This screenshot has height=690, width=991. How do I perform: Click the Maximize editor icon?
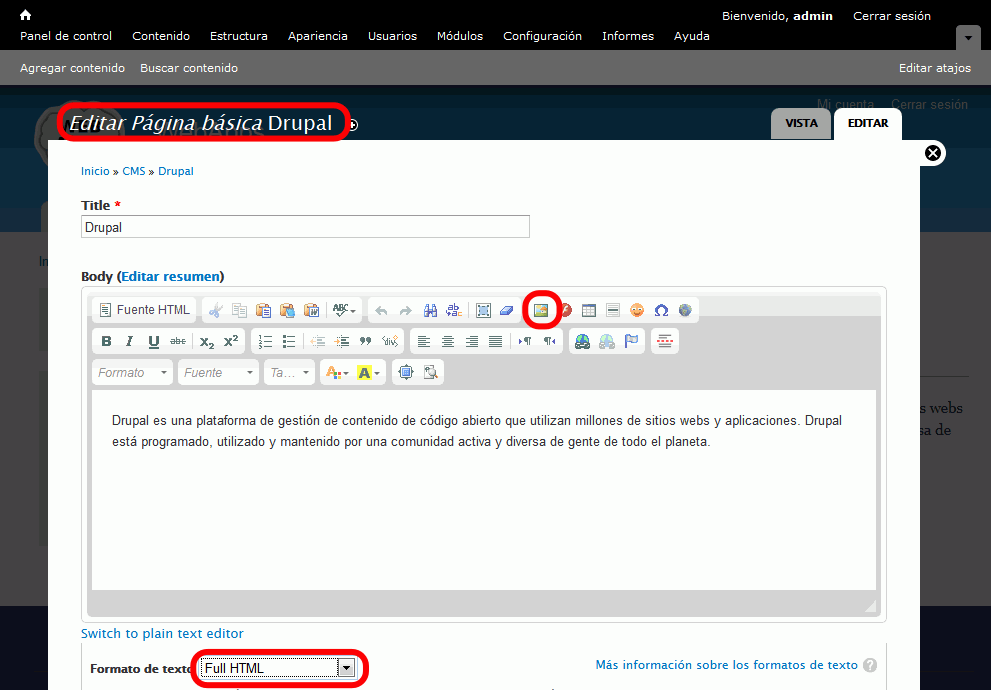(x=406, y=373)
